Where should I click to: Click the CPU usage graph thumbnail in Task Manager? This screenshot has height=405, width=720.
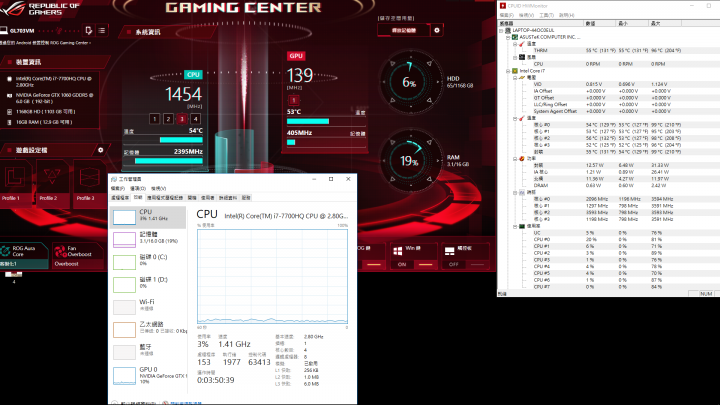click(x=124, y=217)
